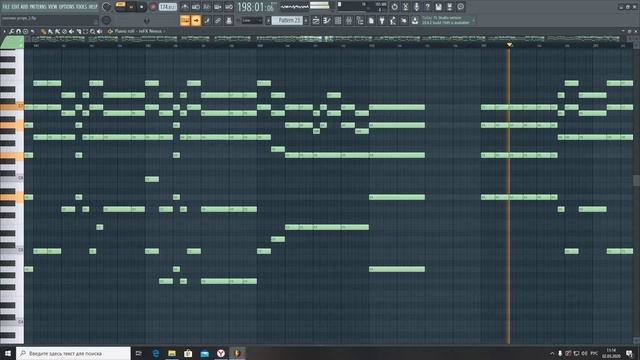Click the arrow left of Pattern 23

click(268, 20)
